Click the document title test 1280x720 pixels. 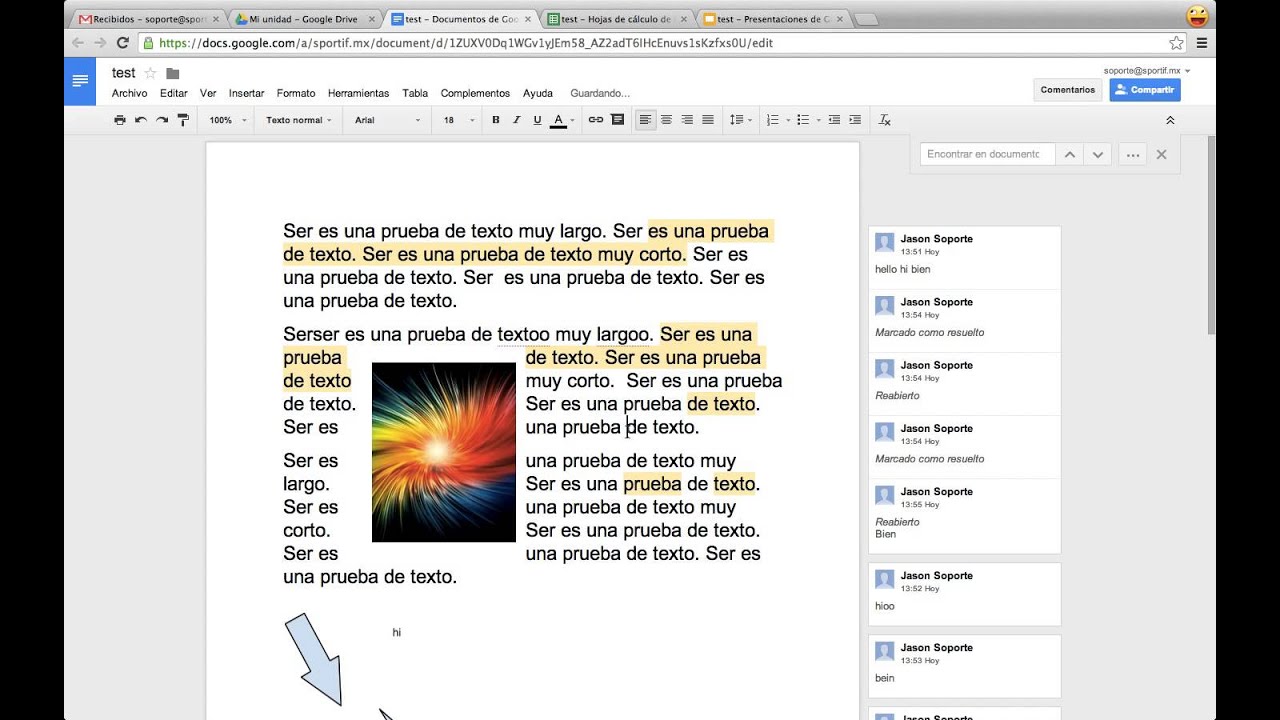123,73
